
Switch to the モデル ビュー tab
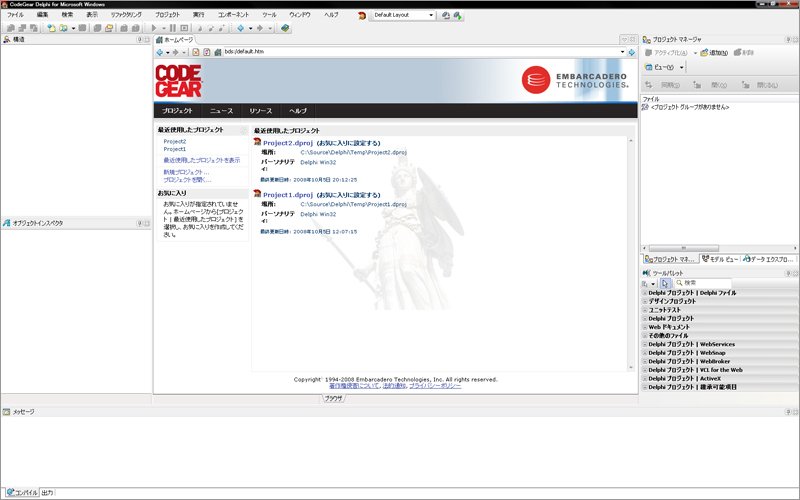click(720, 259)
